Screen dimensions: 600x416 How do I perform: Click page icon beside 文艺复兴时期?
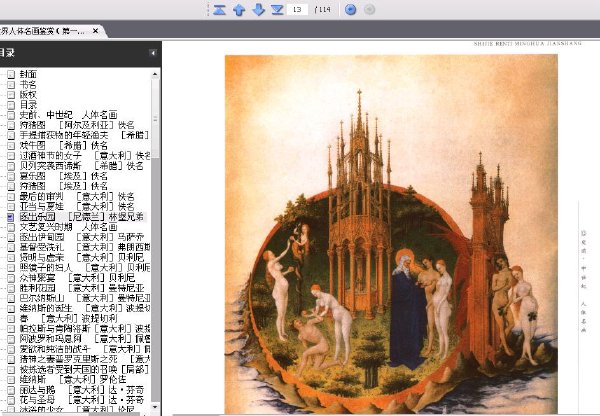coord(11,227)
